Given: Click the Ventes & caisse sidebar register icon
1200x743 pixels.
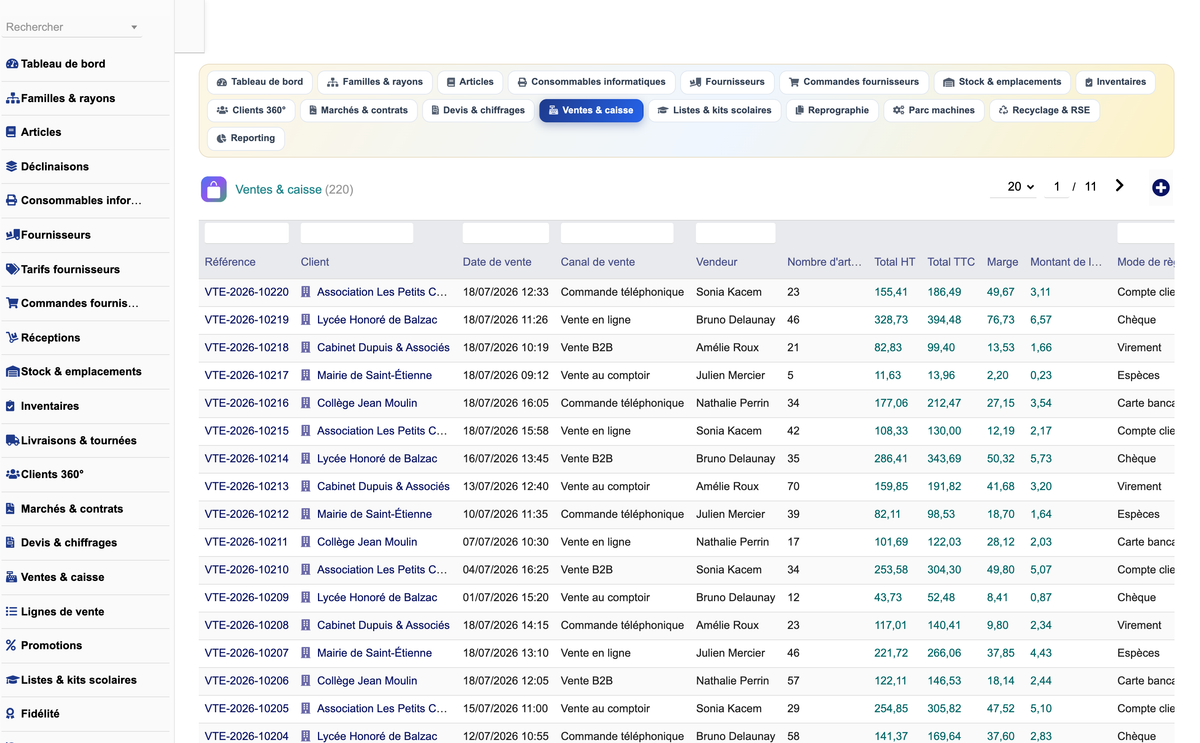Looking at the screenshot, I should [x=12, y=577].
